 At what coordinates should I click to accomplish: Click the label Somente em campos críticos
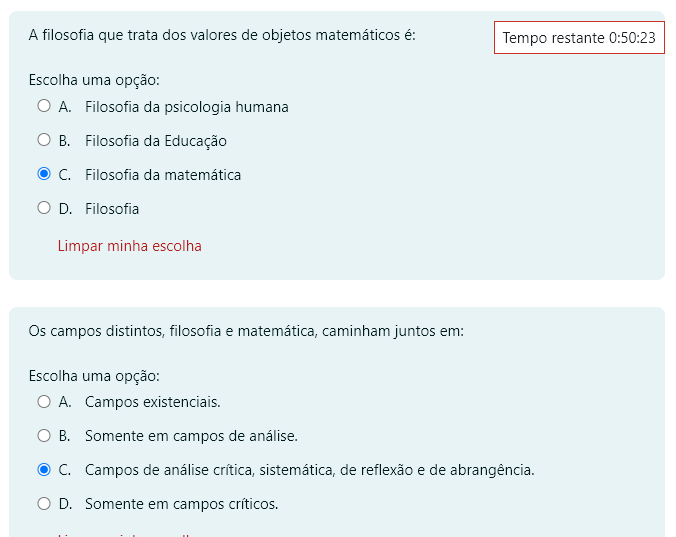click(x=182, y=504)
